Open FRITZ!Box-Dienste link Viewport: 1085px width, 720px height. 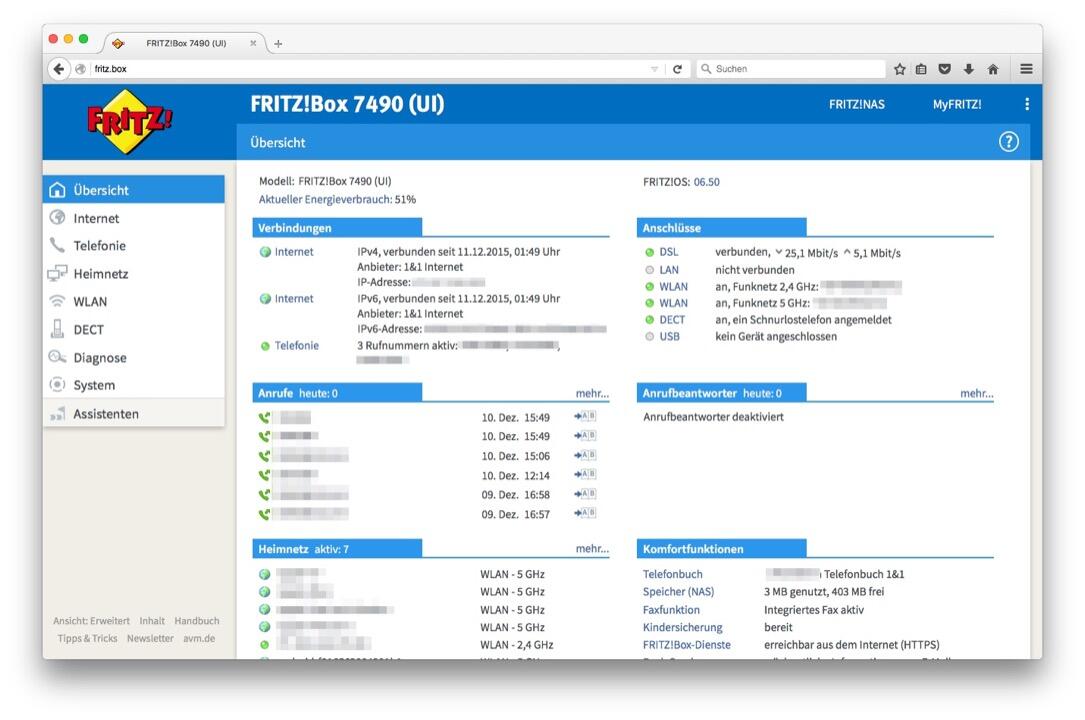coord(686,645)
